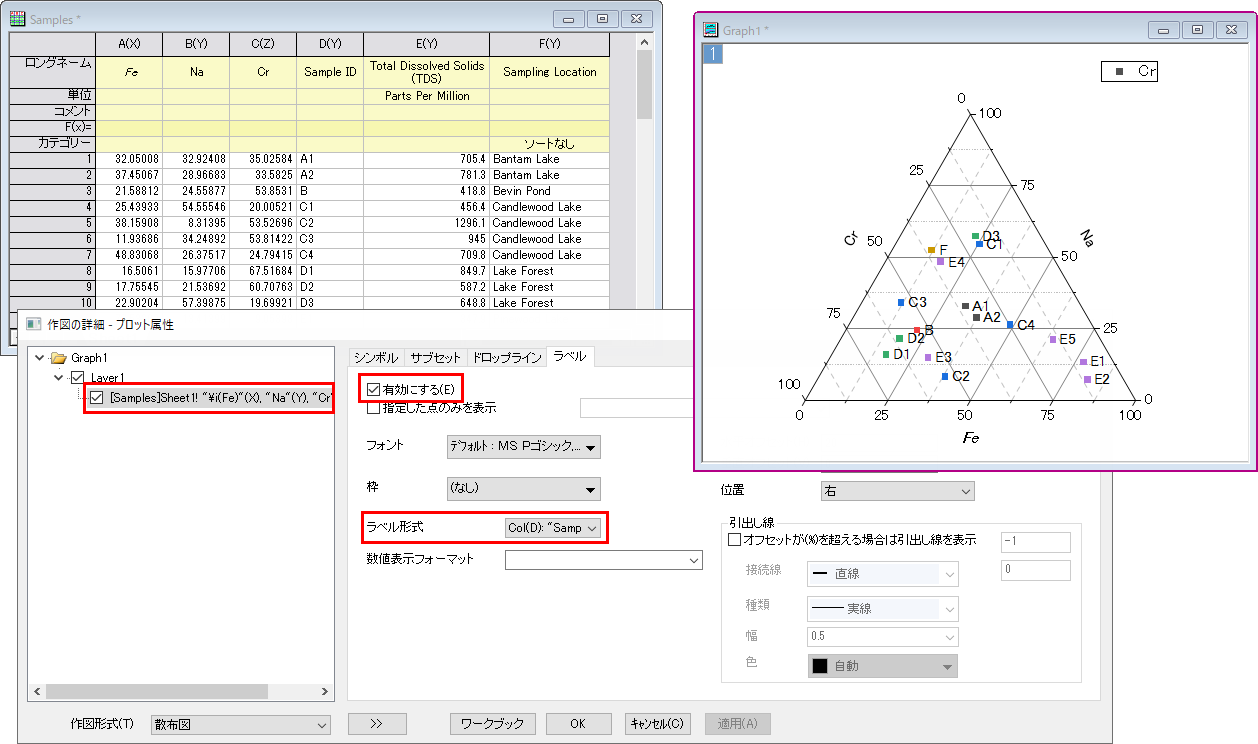Click the キャンセル(C) button
This screenshot has height=744, width=1258.
(657, 724)
